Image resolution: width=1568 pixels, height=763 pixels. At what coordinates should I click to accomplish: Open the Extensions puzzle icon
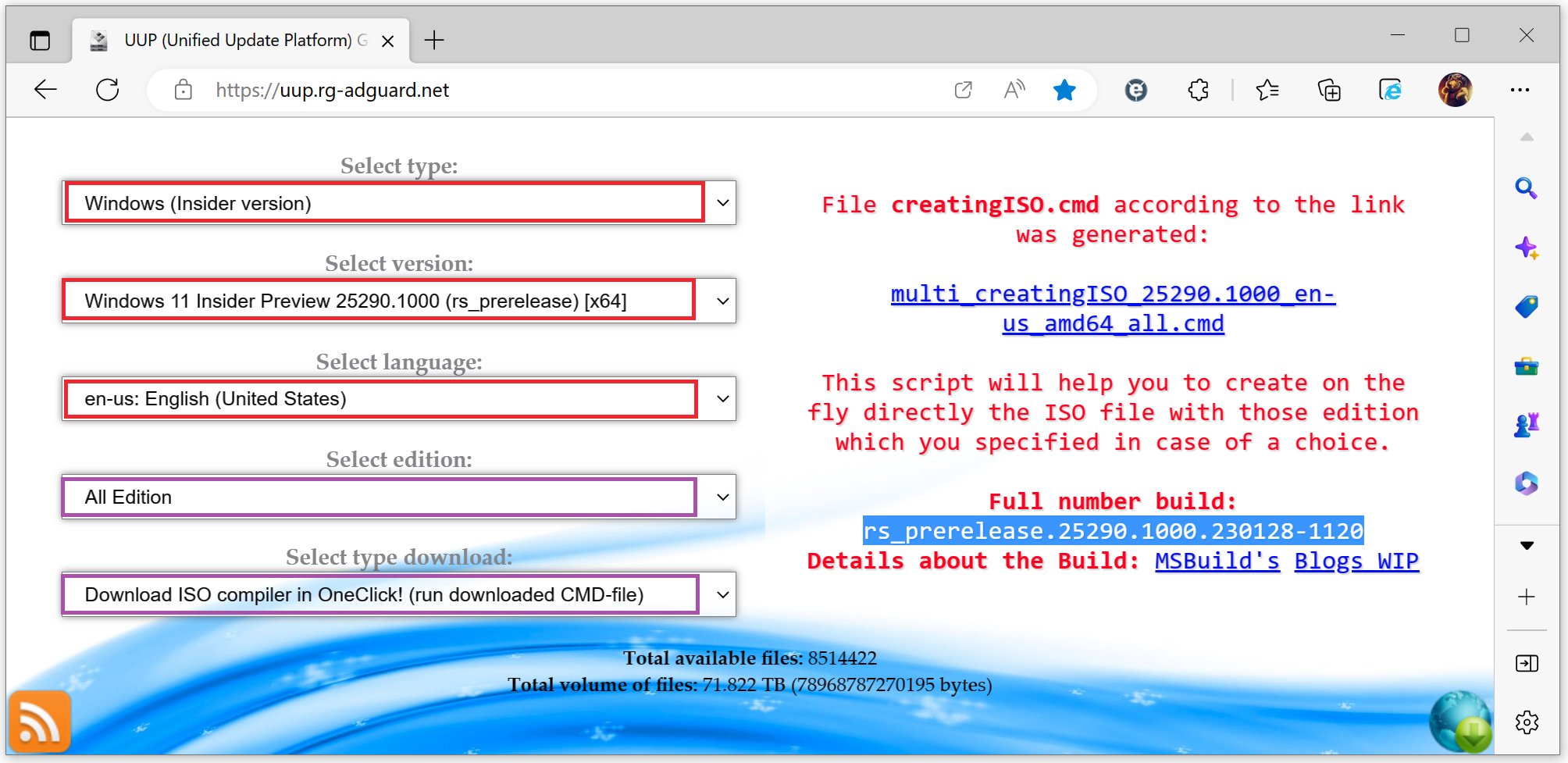1198,90
